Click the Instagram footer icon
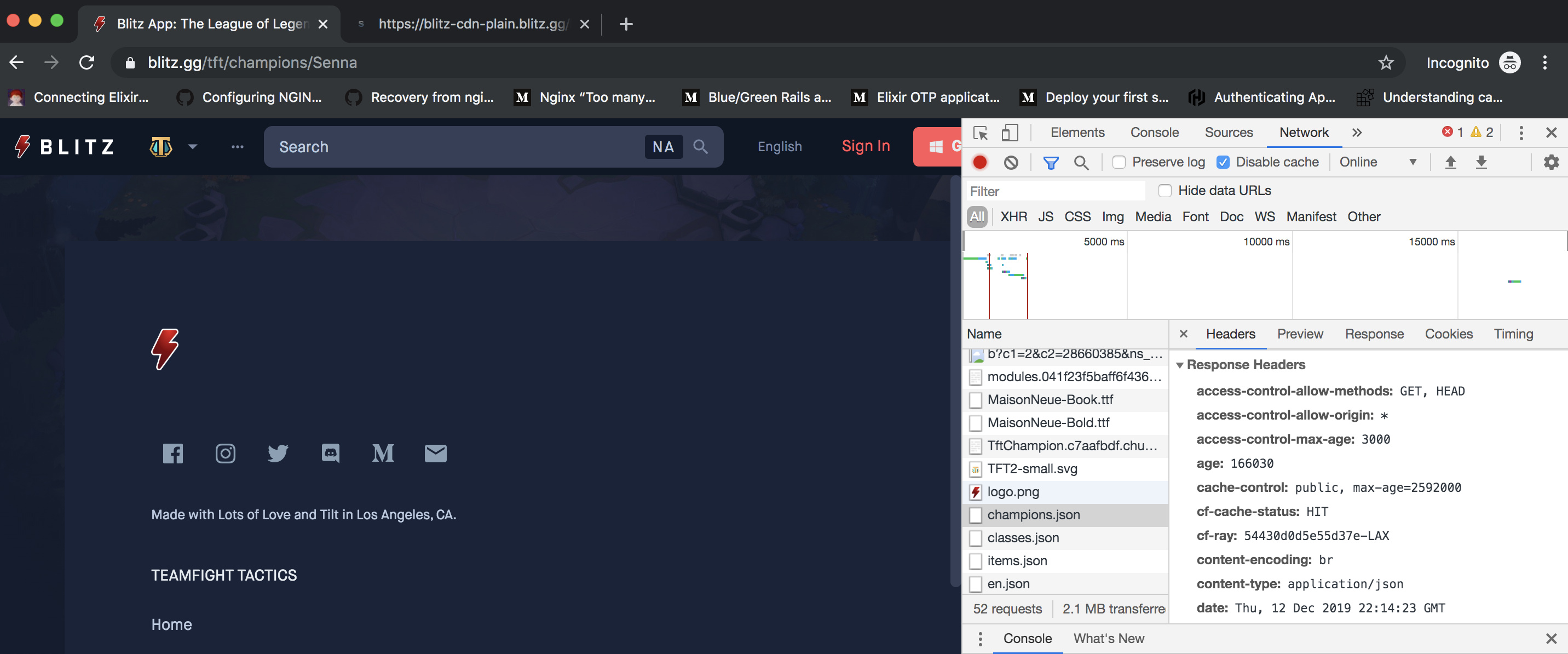 tap(225, 453)
